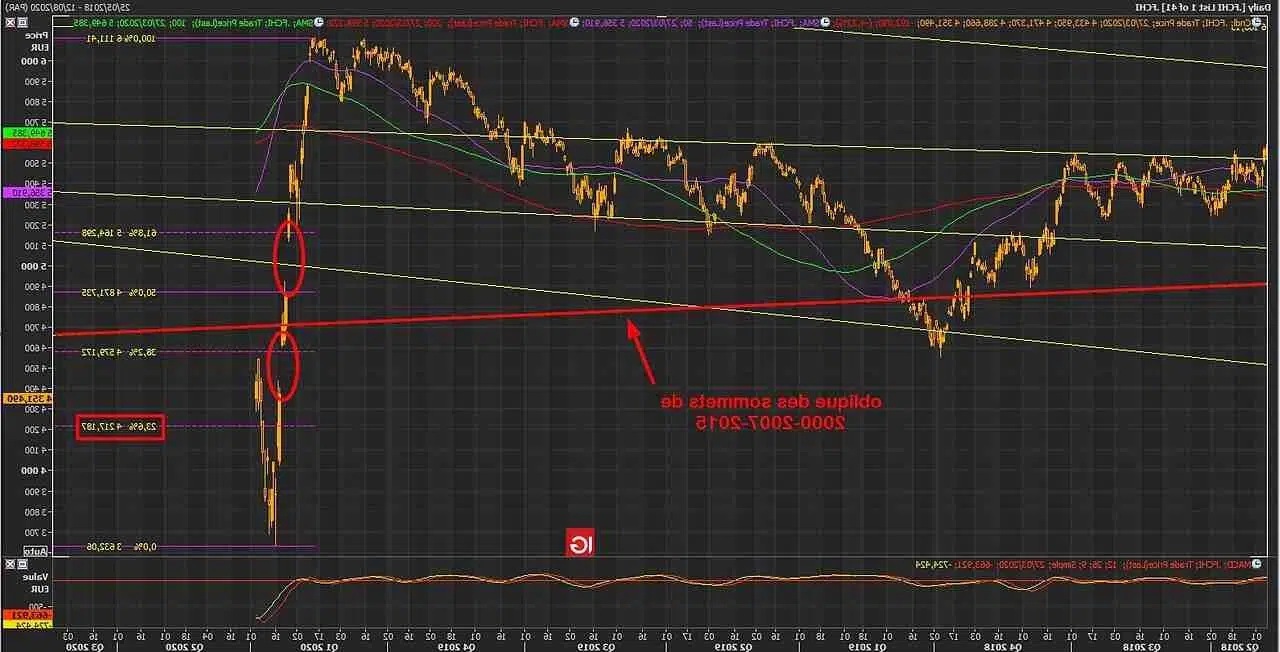Click the purple 5 356,910 price axis tag
Image resolution: width=1280 pixels, height=652 pixels.
(x=26, y=191)
